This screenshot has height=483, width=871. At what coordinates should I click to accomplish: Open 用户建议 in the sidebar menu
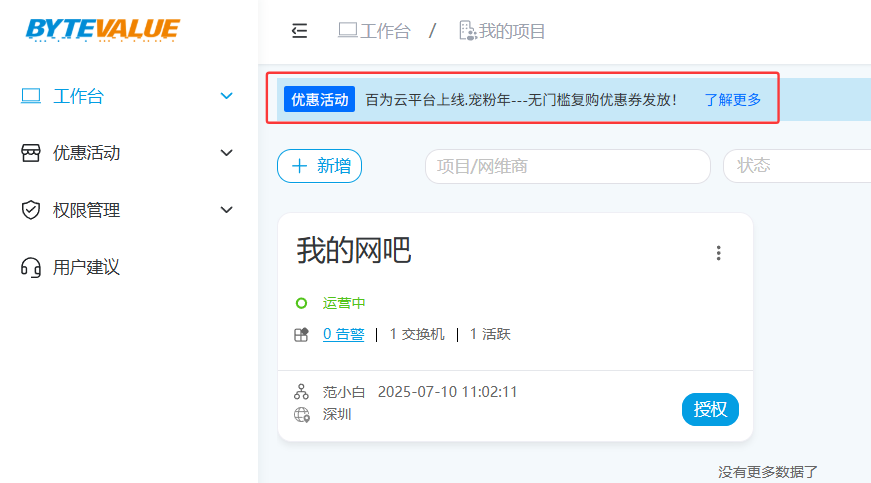pos(86,267)
